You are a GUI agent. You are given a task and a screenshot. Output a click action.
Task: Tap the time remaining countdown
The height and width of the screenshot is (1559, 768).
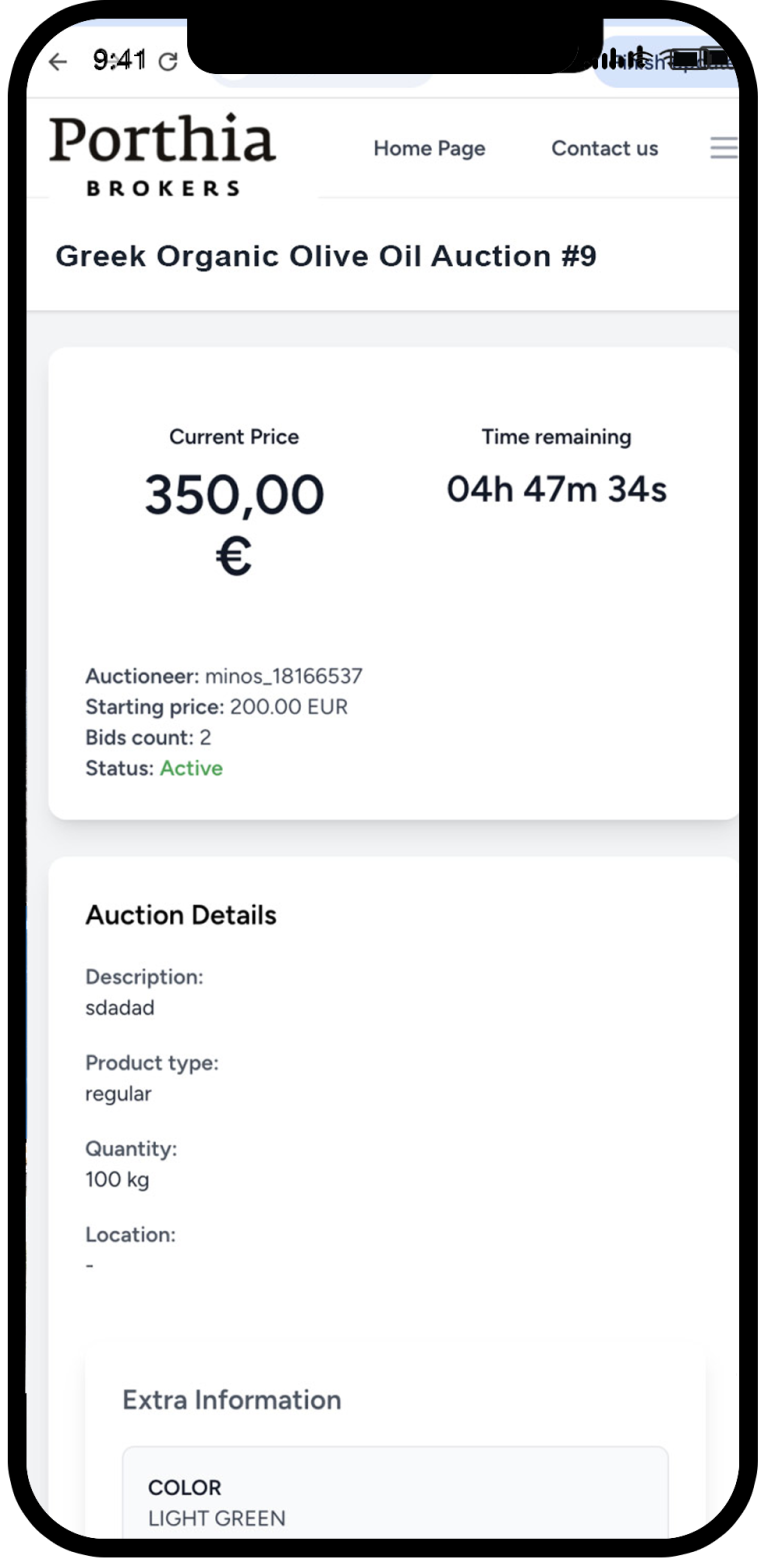click(556, 489)
